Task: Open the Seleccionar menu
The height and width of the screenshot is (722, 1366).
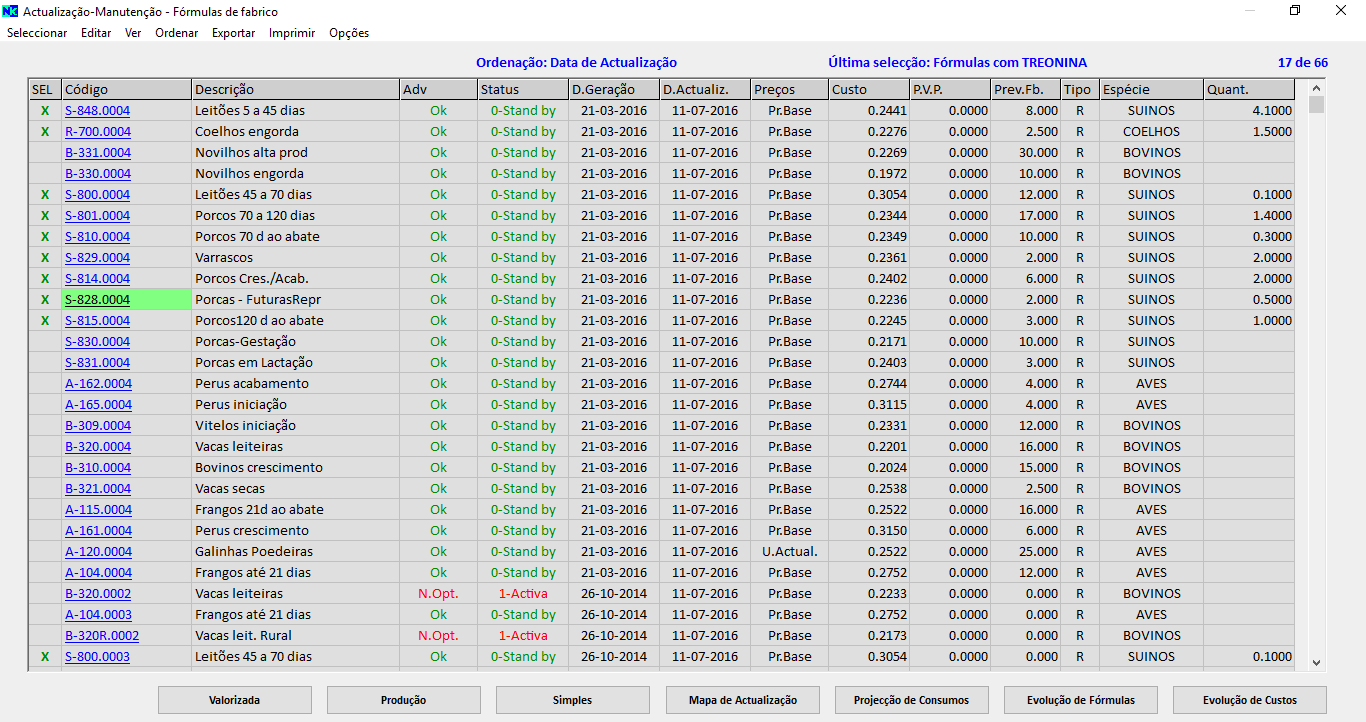Action: point(37,33)
